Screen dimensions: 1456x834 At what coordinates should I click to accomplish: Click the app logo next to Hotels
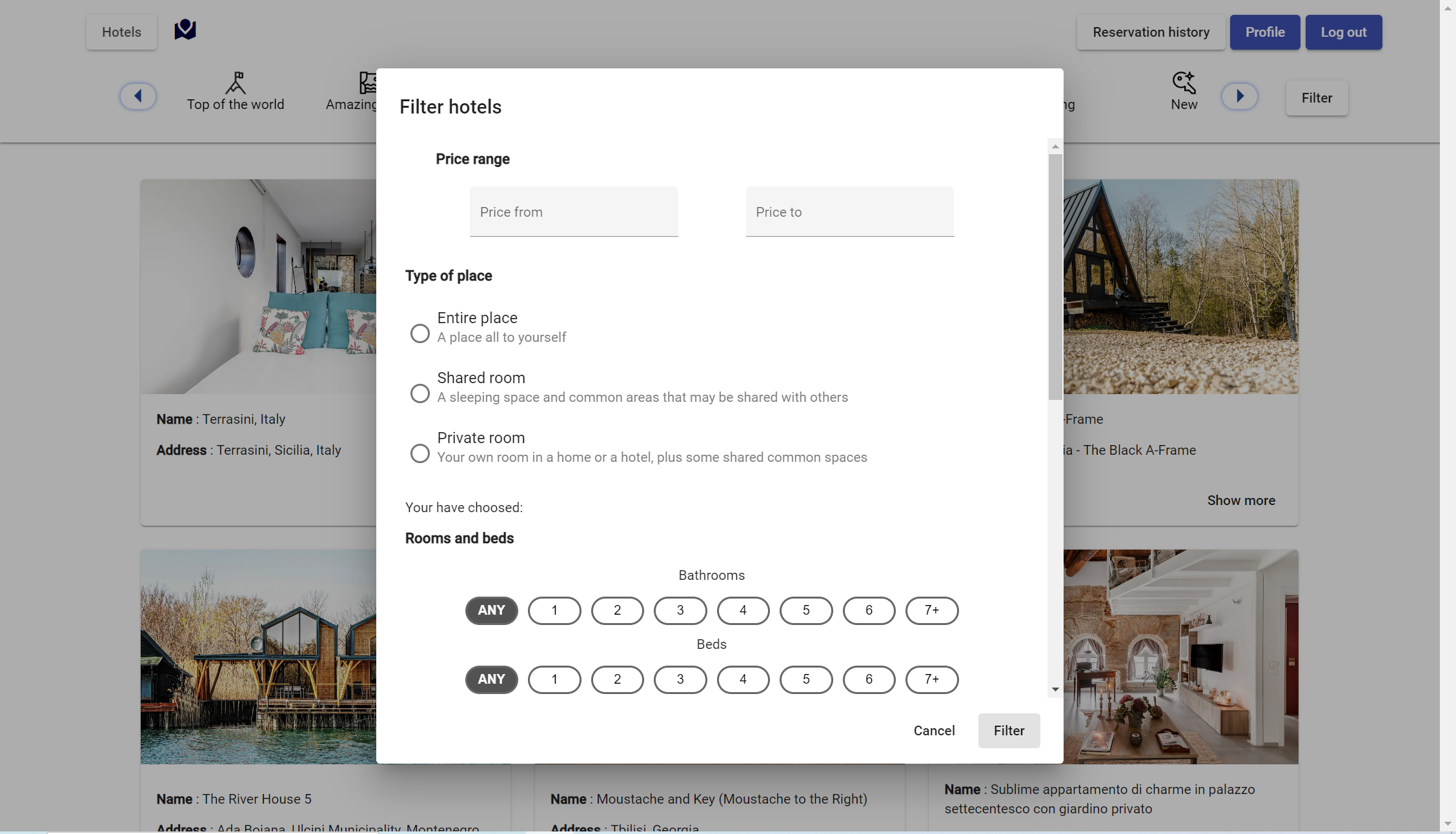pyautogui.click(x=185, y=30)
